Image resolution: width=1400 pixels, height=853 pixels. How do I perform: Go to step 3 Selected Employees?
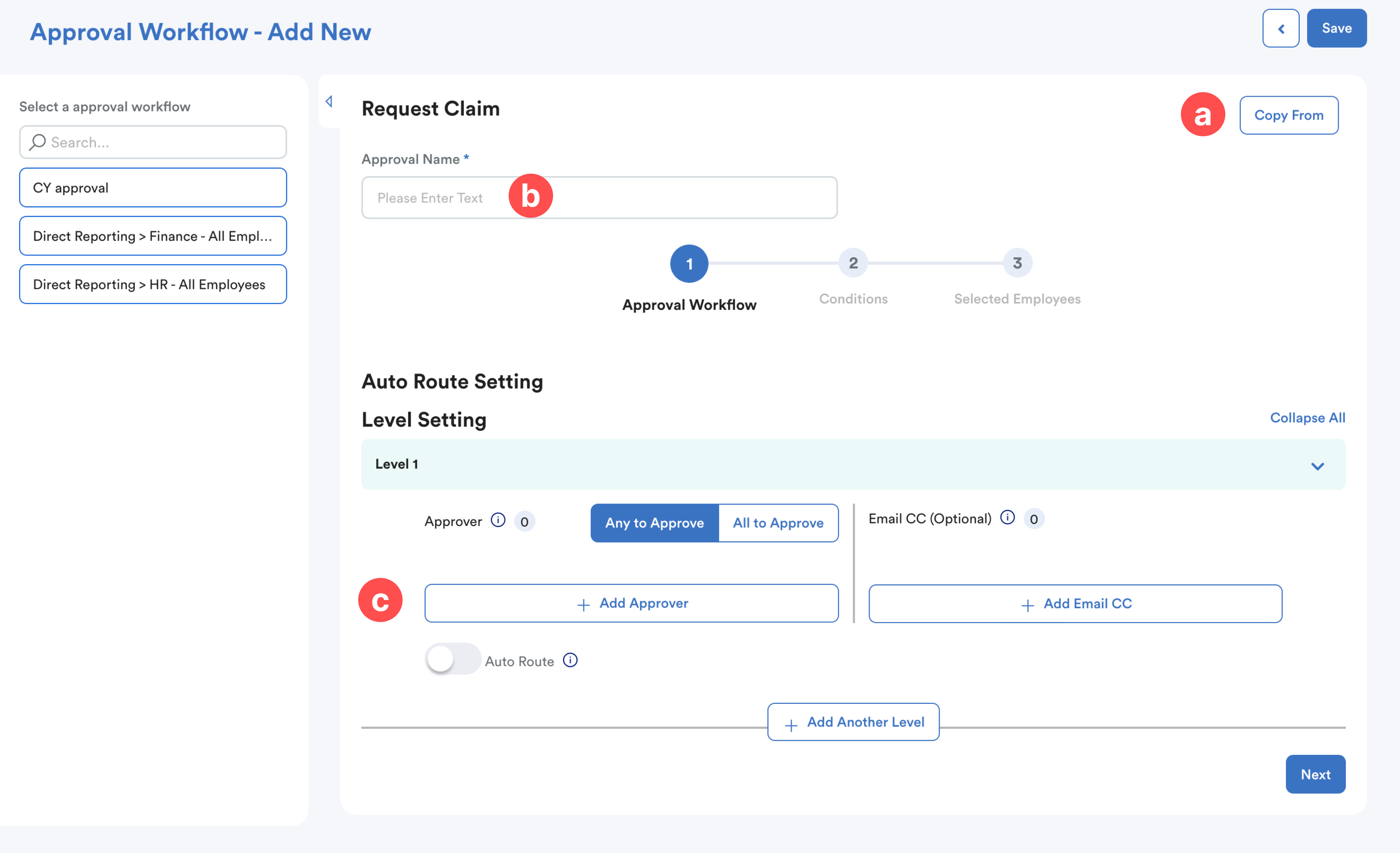tap(1017, 263)
